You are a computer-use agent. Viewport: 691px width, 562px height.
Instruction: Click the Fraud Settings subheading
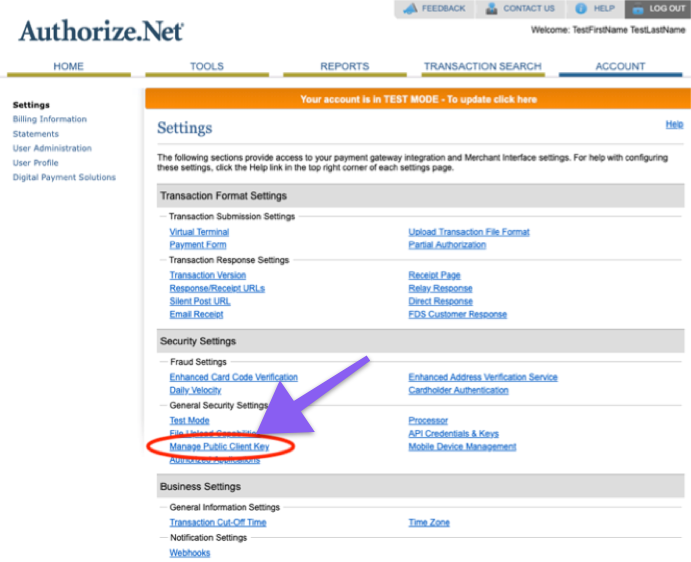tap(198, 362)
